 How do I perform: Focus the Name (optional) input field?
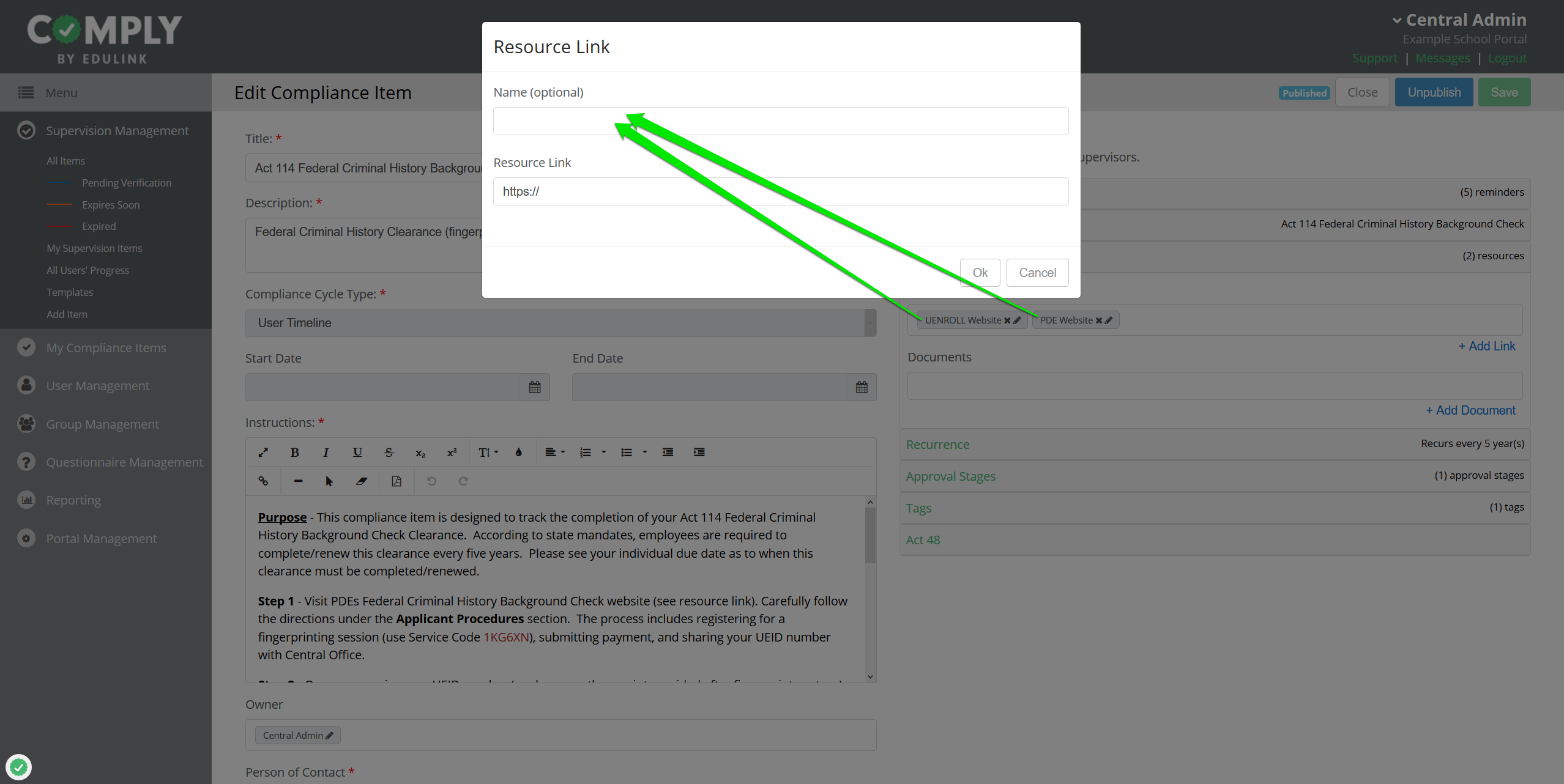coord(780,121)
